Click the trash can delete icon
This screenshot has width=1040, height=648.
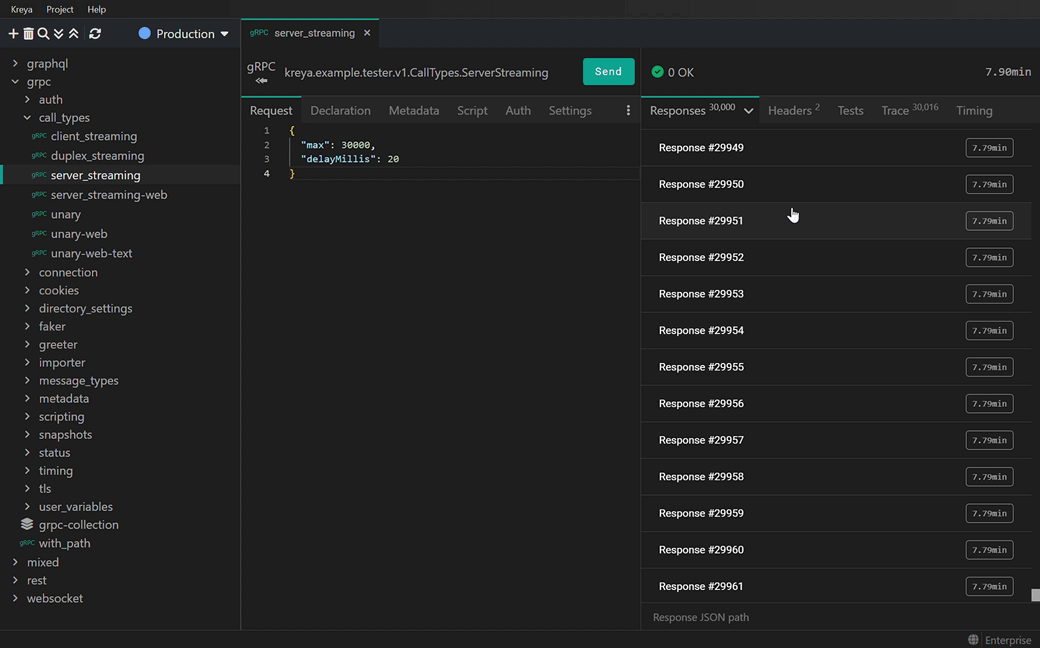[x=28, y=34]
